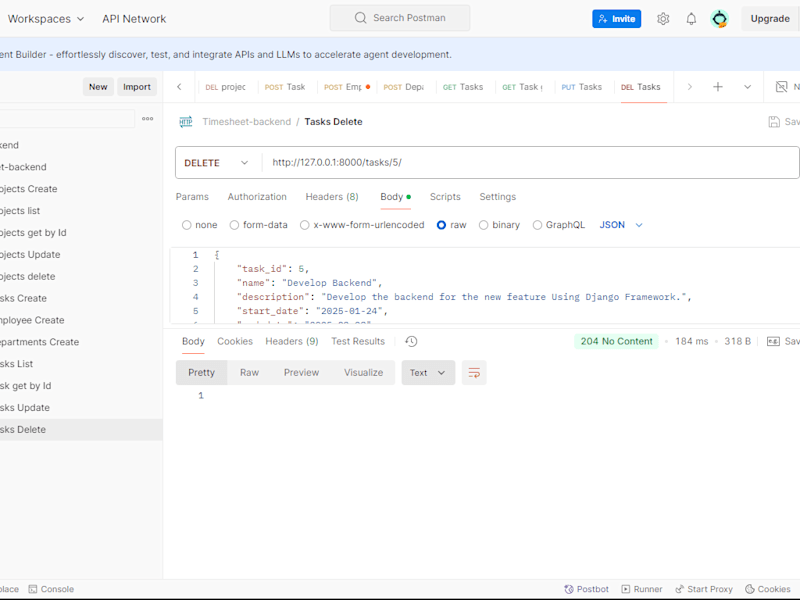Show next tabs with right arrow

tap(689, 87)
